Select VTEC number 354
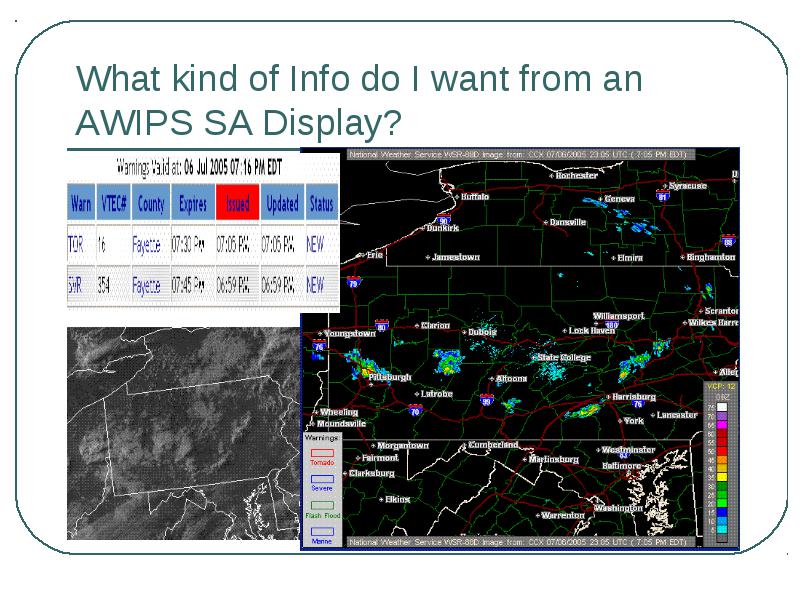The height and width of the screenshot is (600, 800). (x=104, y=285)
